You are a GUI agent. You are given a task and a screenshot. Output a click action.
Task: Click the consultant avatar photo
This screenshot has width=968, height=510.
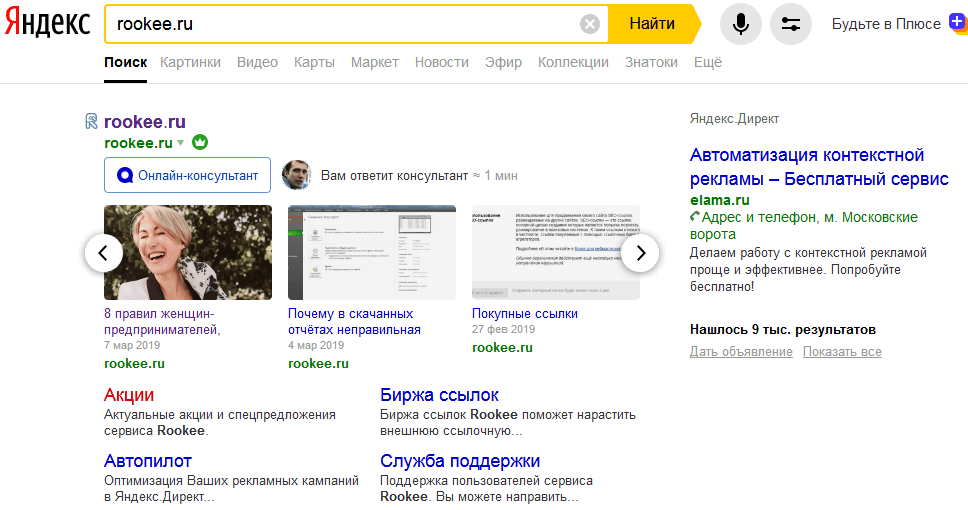point(296,175)
